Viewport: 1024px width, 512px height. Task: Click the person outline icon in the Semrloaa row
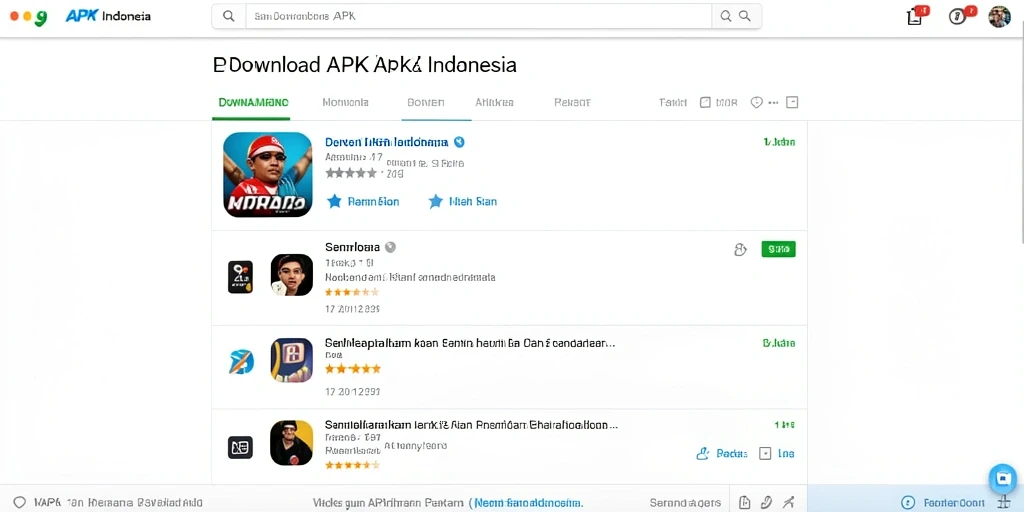click(x=740, y=249)
